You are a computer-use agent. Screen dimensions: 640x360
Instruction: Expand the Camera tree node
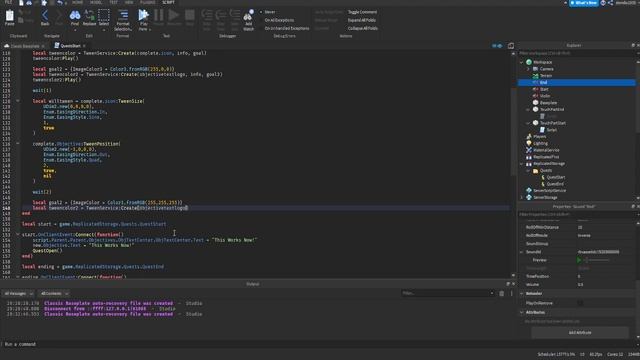point(528,69)
